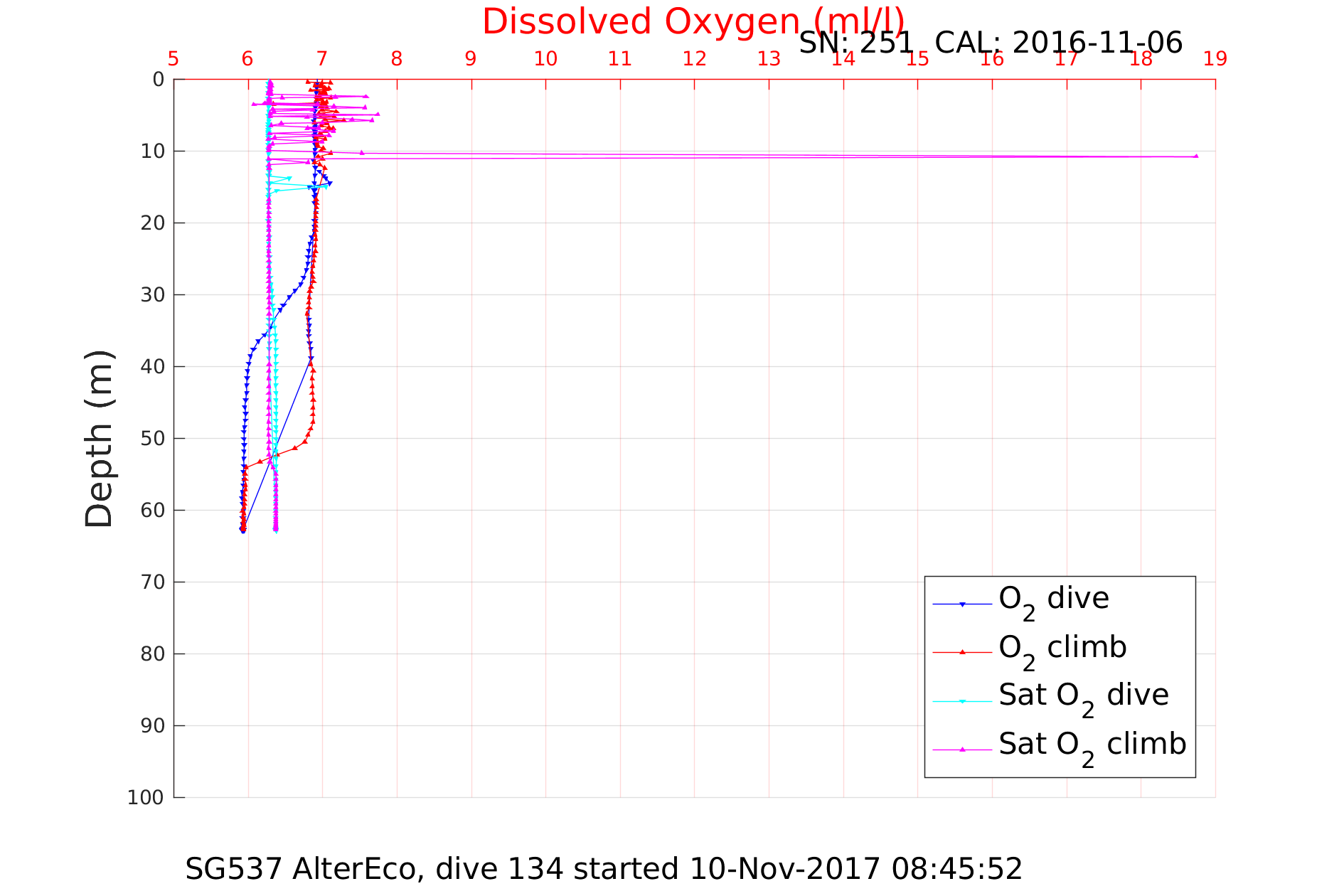
Task: Click x-axis tick label 12
Action: [694, 59]
